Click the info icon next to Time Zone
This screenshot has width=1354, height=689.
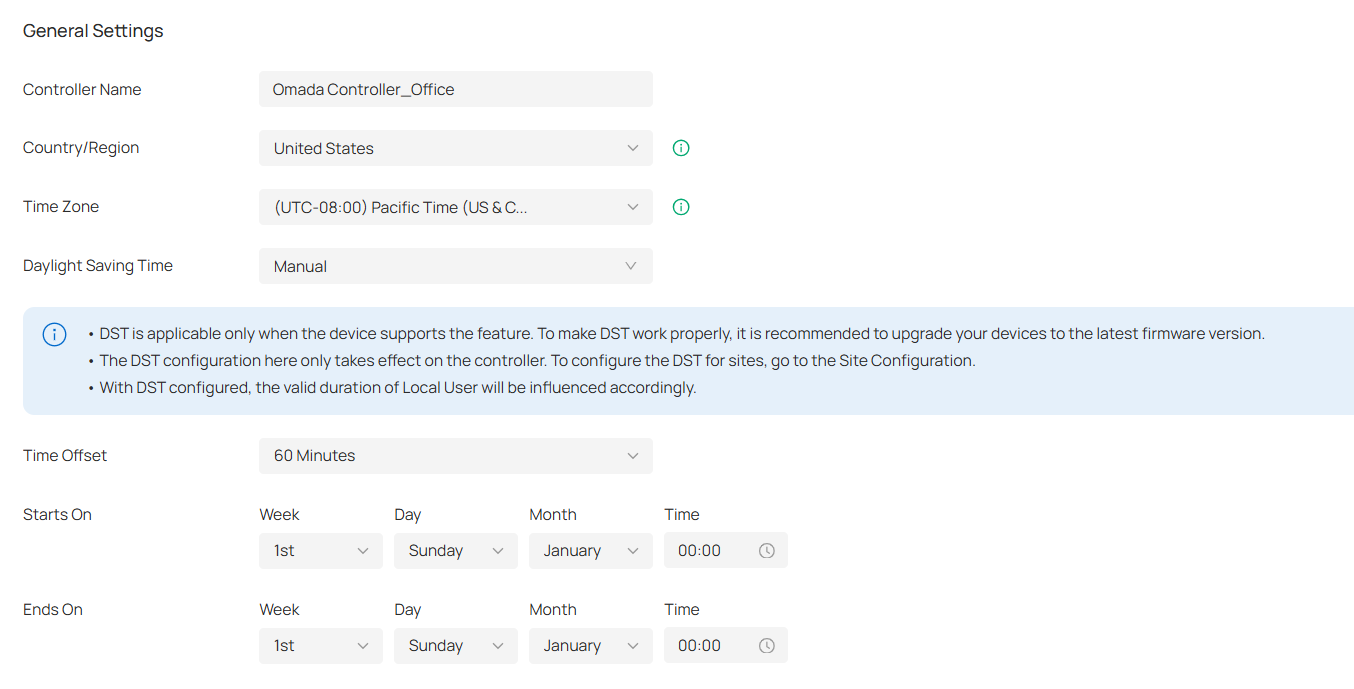(x=680, y=206)
